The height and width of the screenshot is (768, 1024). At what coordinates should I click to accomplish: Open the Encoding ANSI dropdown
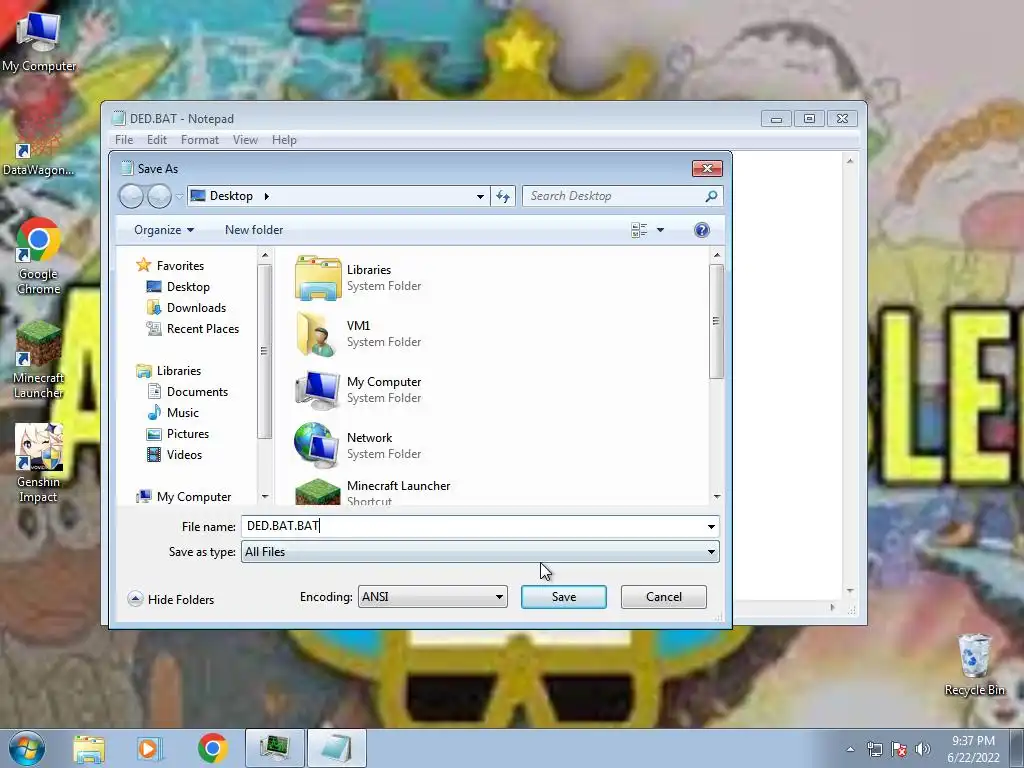point(432,597)
